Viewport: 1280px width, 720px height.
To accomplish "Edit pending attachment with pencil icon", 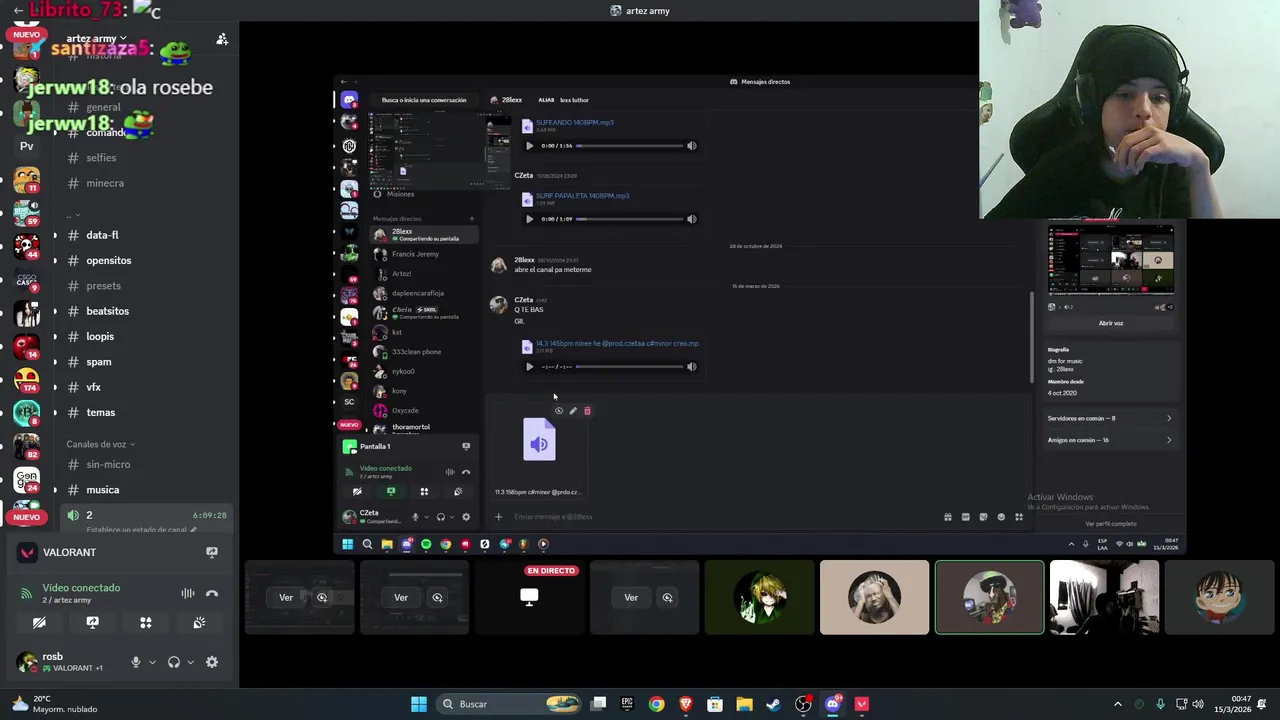I will pyautogui.click(x=573, y=411).
